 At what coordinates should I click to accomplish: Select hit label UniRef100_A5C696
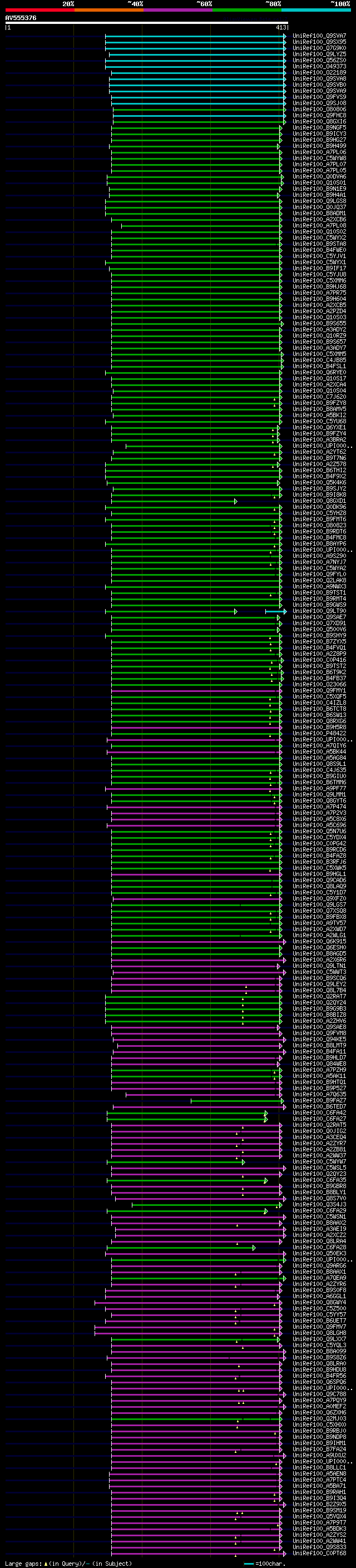click(319, 825)
